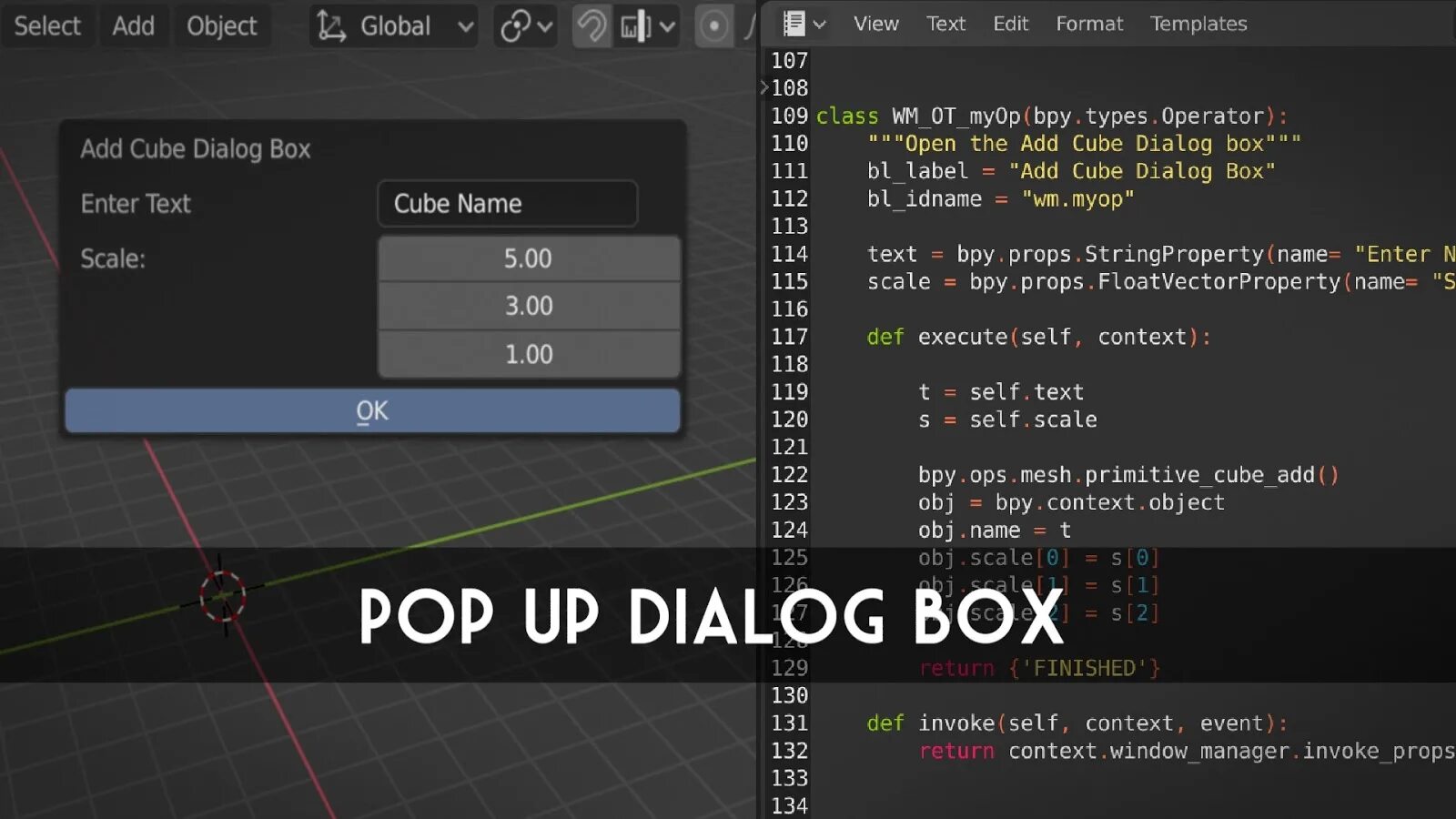
Task: Click the primitive_cube_add() code line
Action: 1128,475
